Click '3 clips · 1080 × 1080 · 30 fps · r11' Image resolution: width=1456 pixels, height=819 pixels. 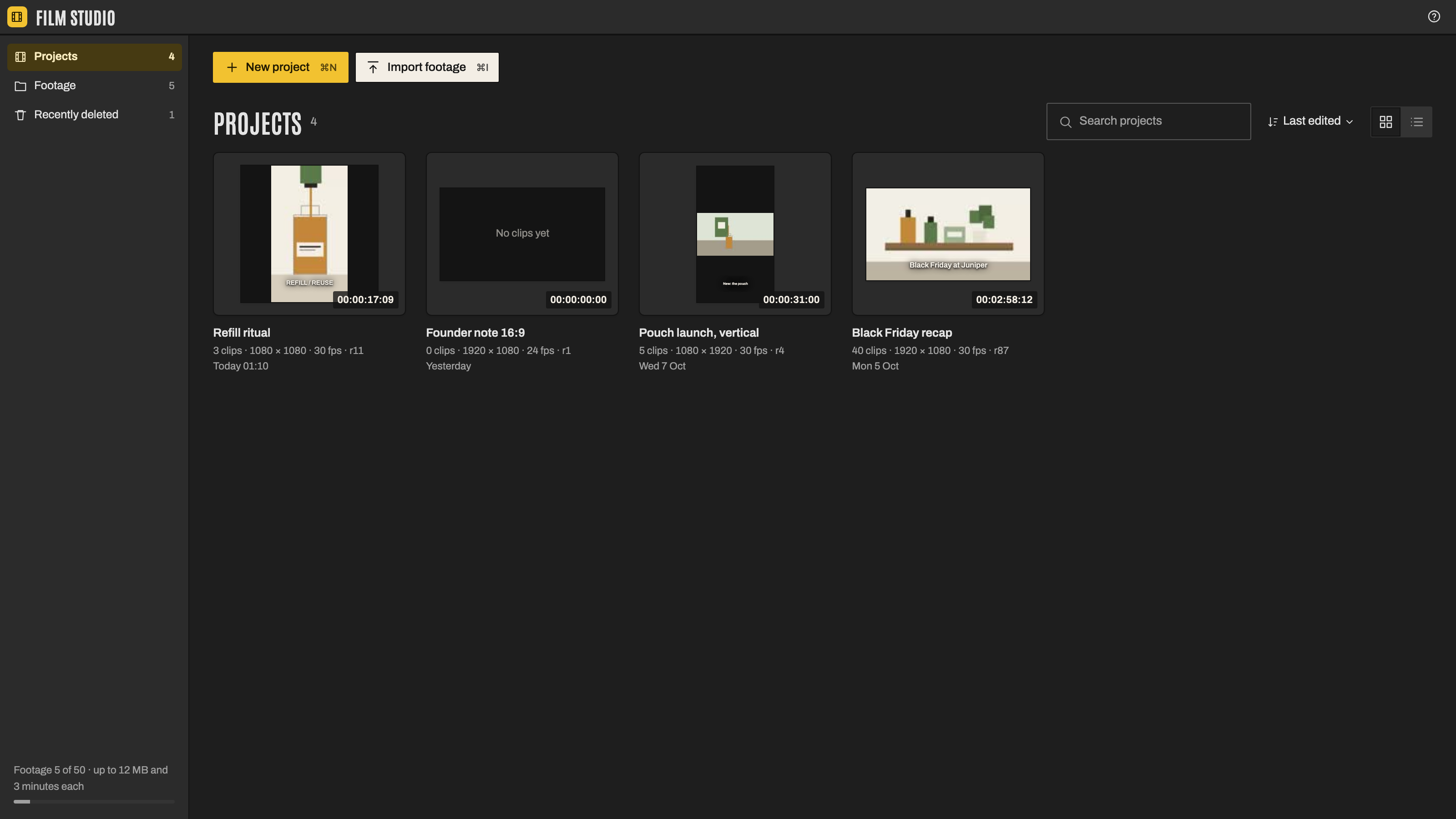coord(288,350)
